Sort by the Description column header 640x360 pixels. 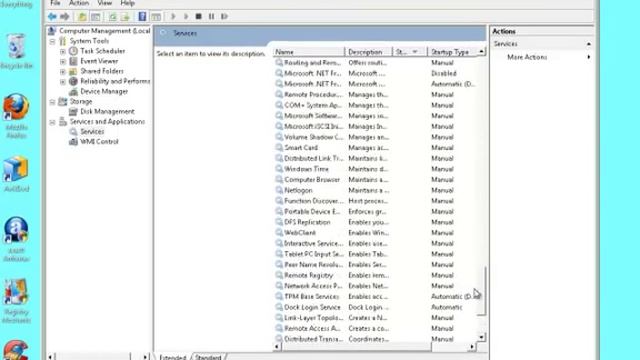click(369, 52)
